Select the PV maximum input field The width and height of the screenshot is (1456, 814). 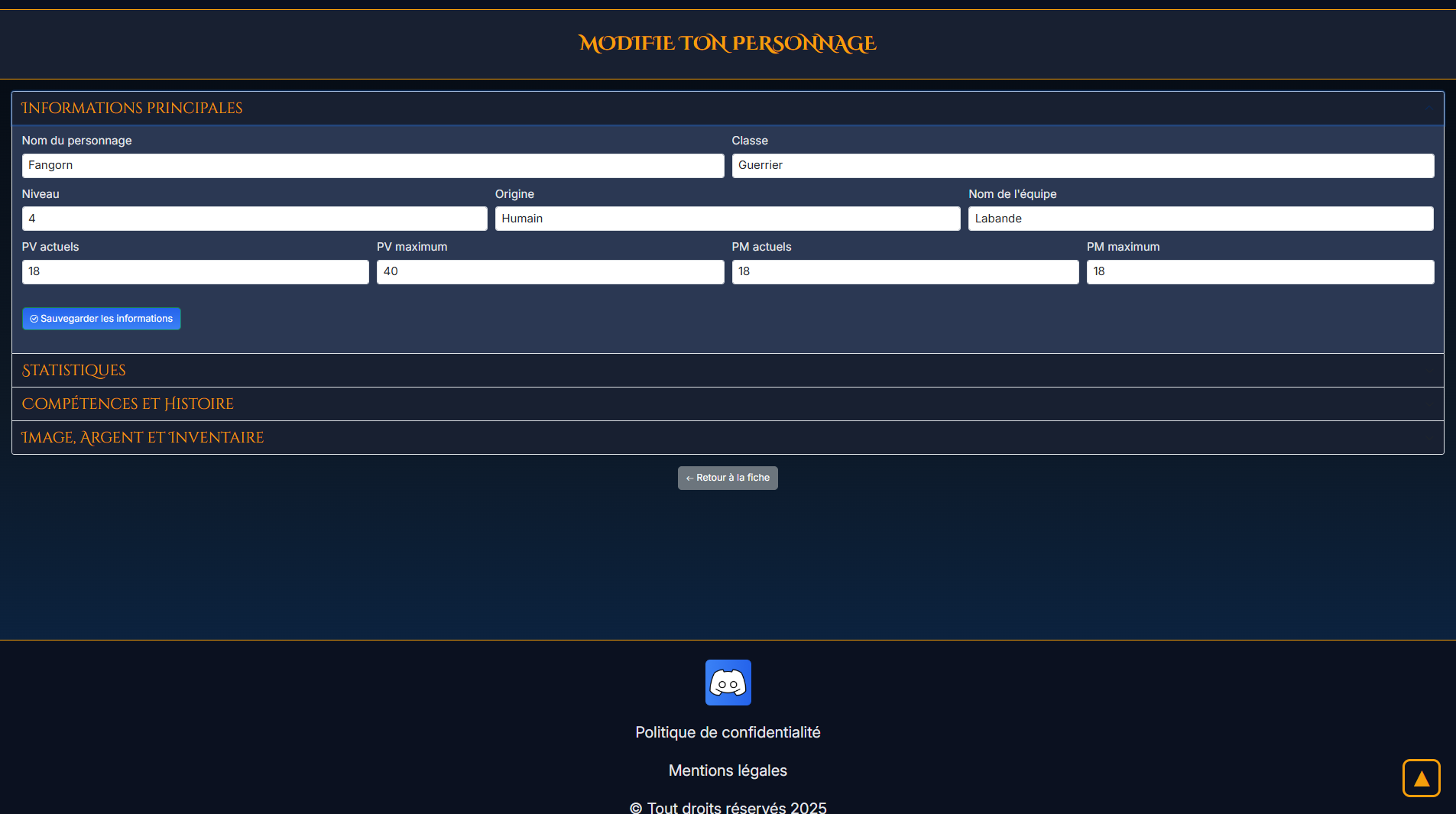[550, 272]
